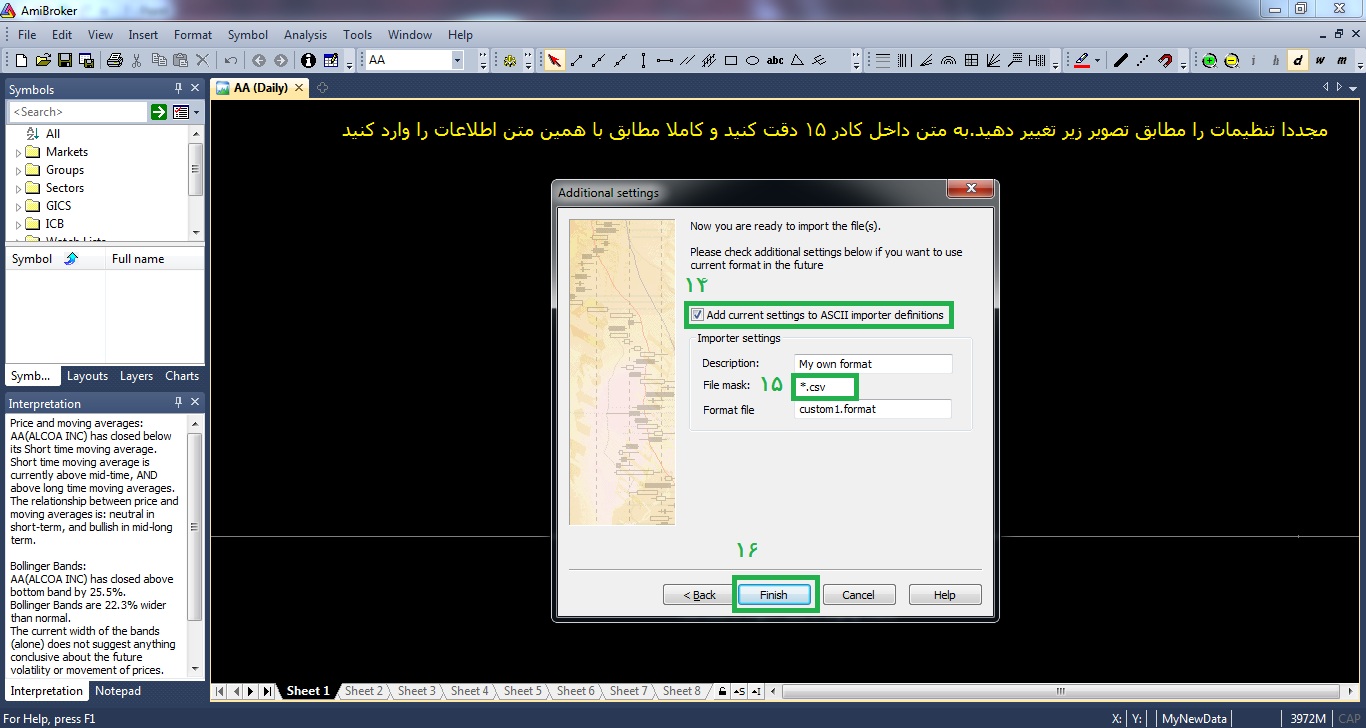Select the red arrow pointer tool
Image resolution: width=1366 pixels, height=728 pixels.
[x=555, y=61]
